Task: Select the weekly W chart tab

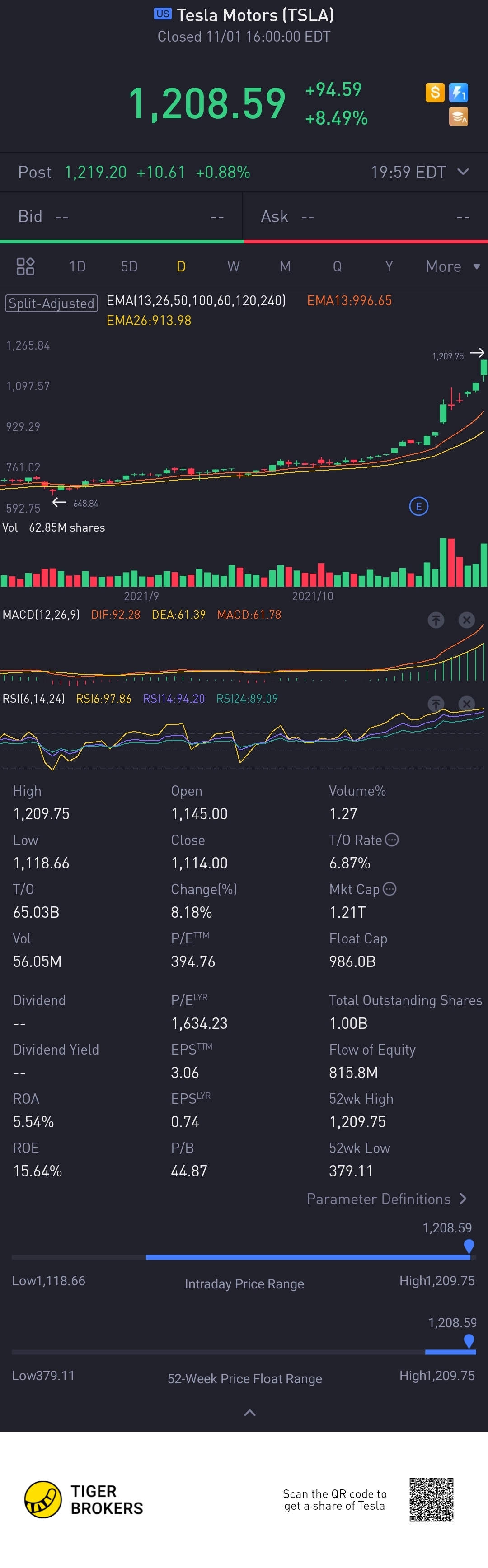Action: pyautogui.click(x=233, y=266)
